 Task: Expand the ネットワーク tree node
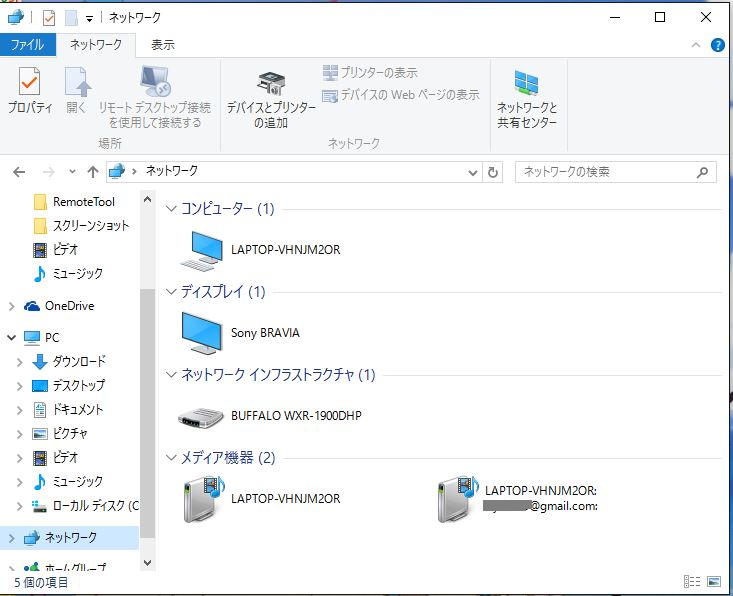click(x=12, y=538)
